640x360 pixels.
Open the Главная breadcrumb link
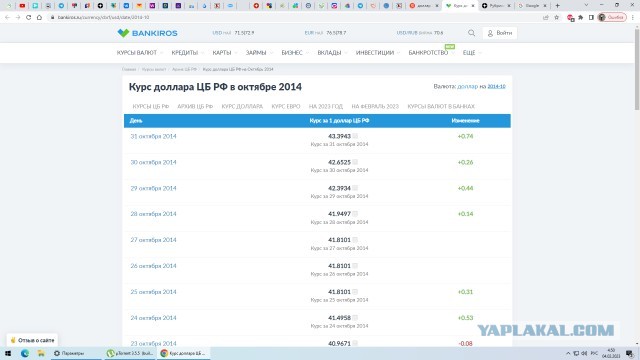pos(129,69)
